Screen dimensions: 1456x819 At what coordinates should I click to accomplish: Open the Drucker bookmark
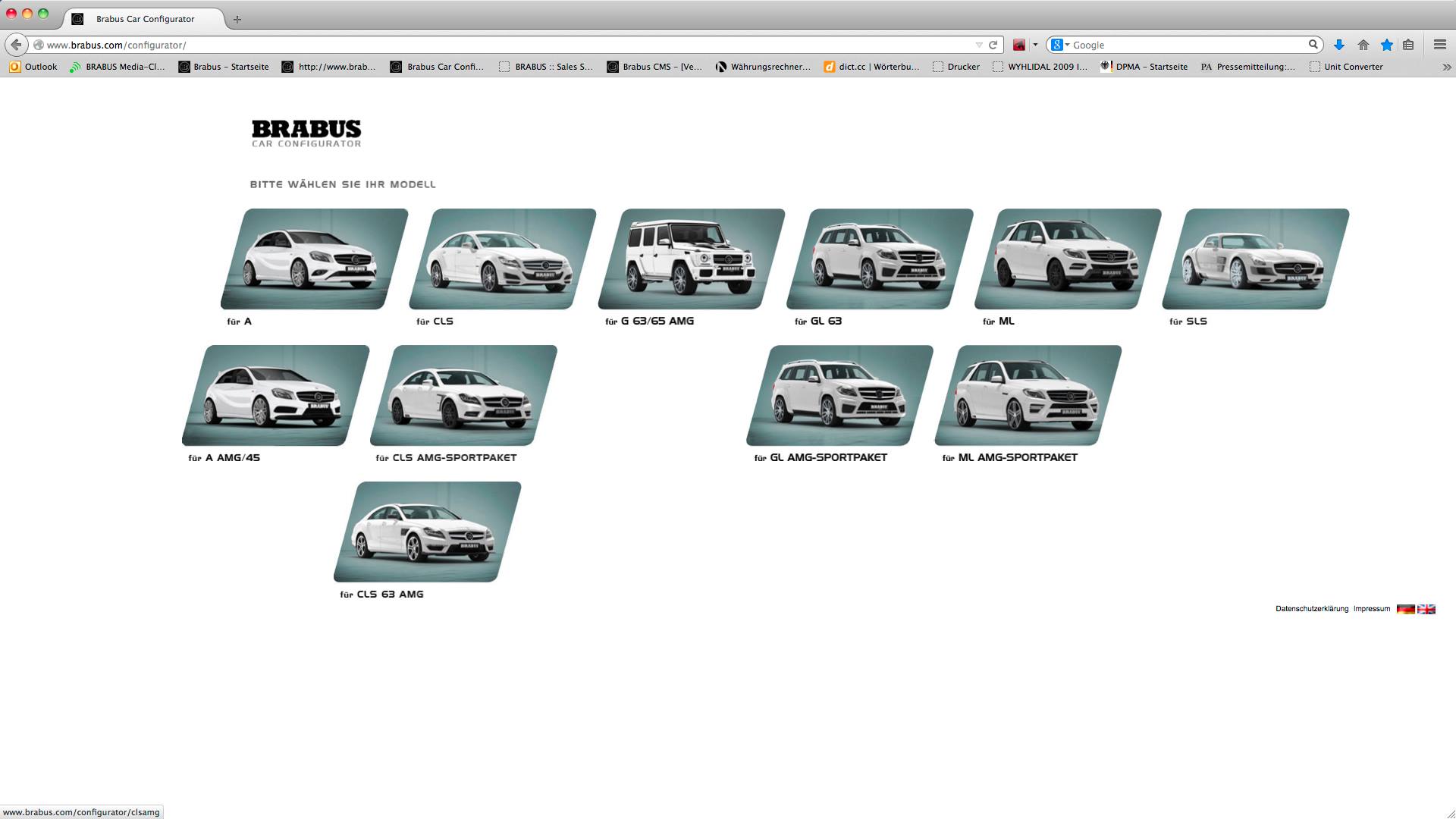point(956,67)
